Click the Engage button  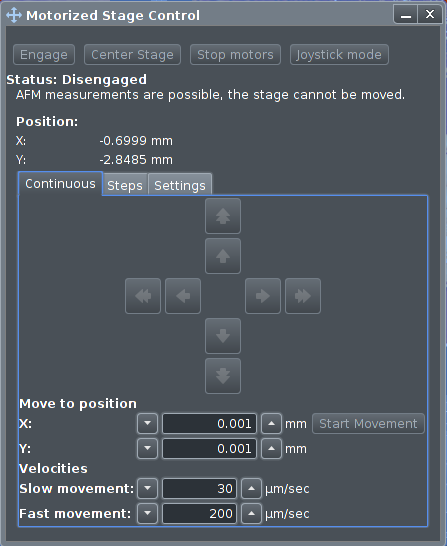point(44,55)
